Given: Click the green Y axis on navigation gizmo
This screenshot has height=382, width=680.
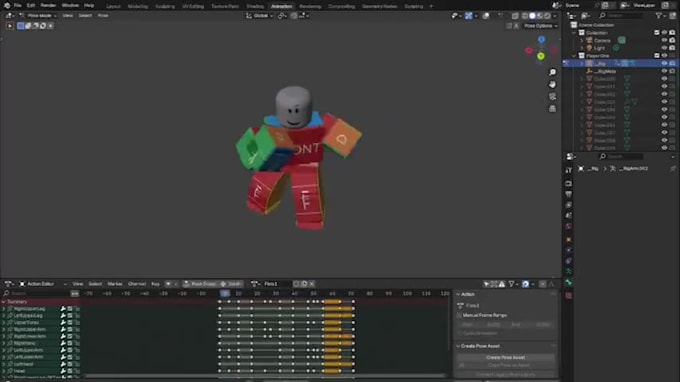Looking at the screenshot, I should click(541, 56).
